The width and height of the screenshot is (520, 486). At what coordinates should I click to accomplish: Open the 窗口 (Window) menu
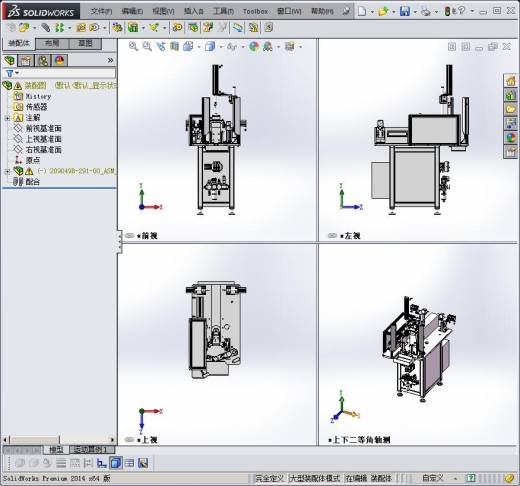[x=289, y=11]
